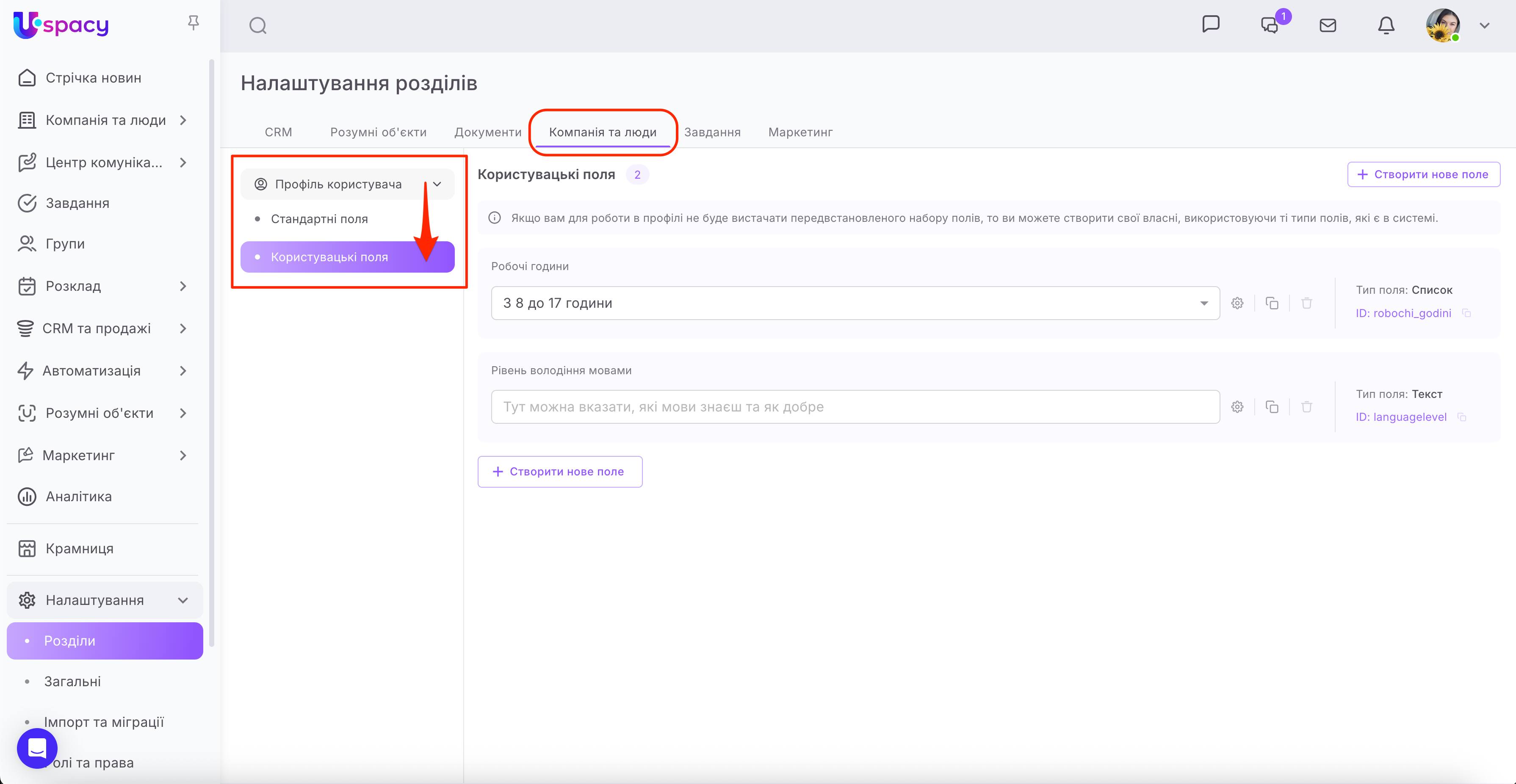1516x784 pixels.
Task: Switch to the Маркетинг tab
Action: tap(800, 133)
